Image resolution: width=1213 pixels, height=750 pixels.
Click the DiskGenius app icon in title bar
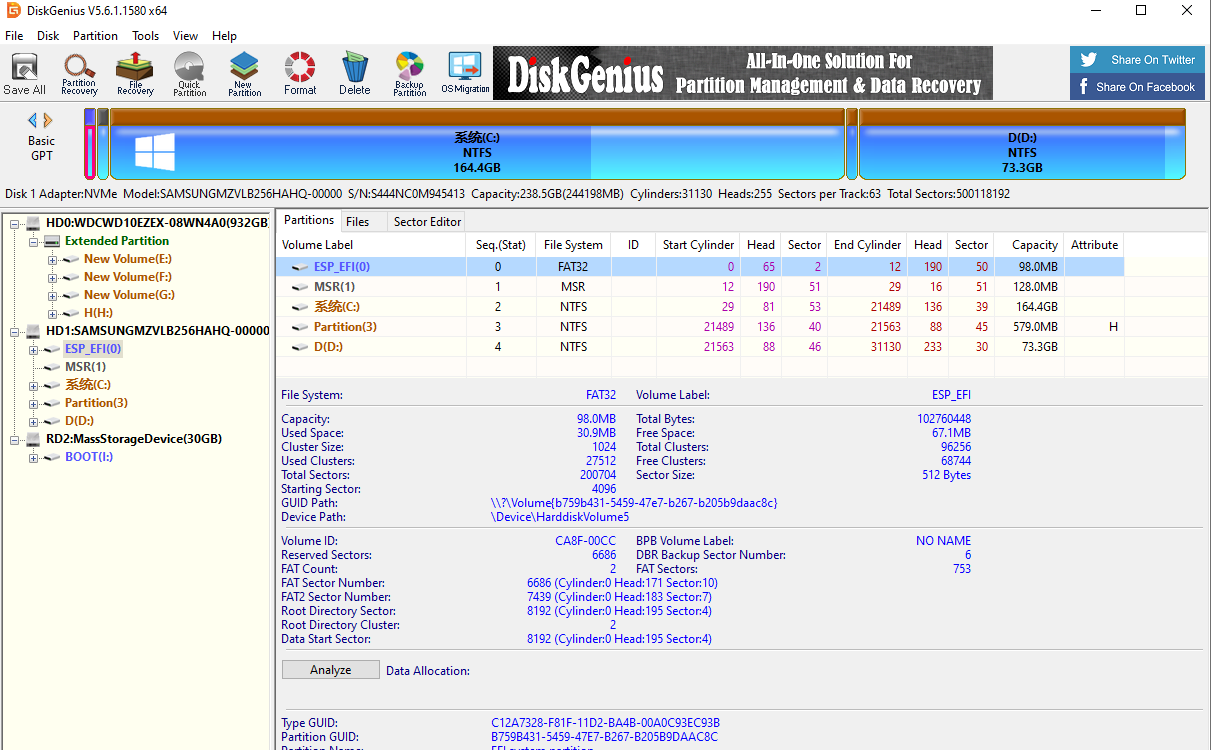14,11
